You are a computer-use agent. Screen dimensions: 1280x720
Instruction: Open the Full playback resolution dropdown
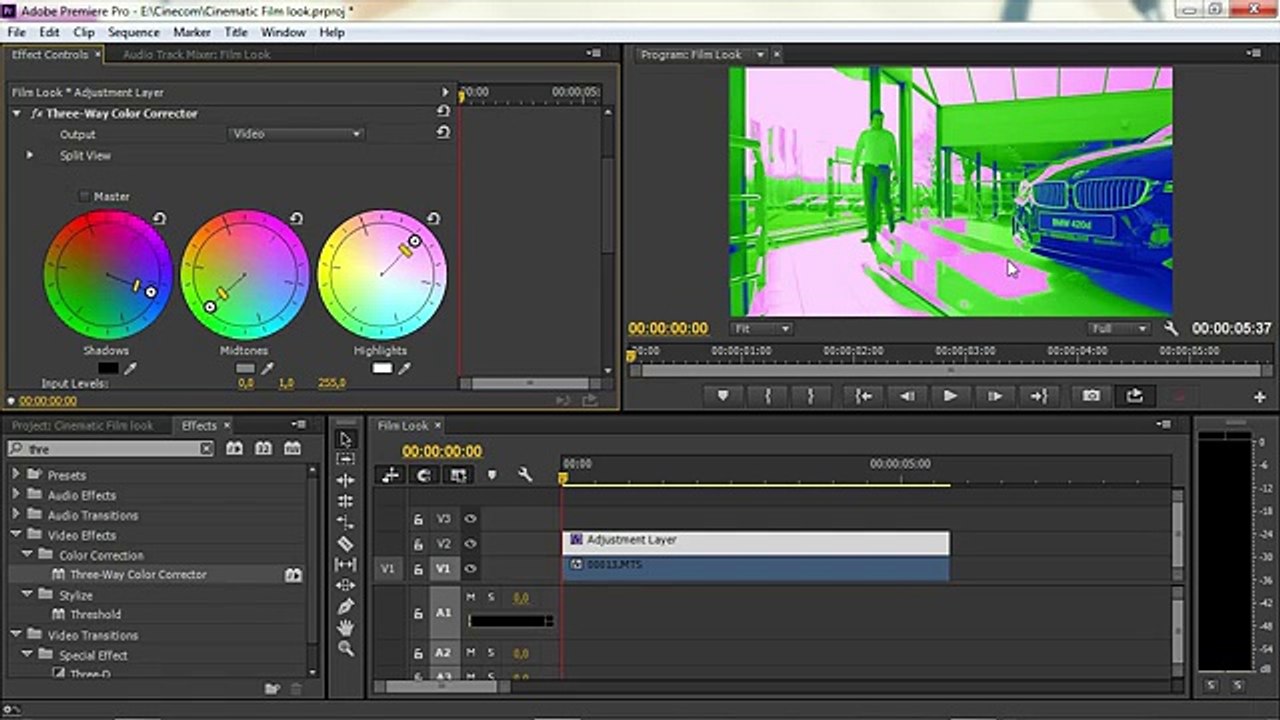click(x=1119, y=328)
